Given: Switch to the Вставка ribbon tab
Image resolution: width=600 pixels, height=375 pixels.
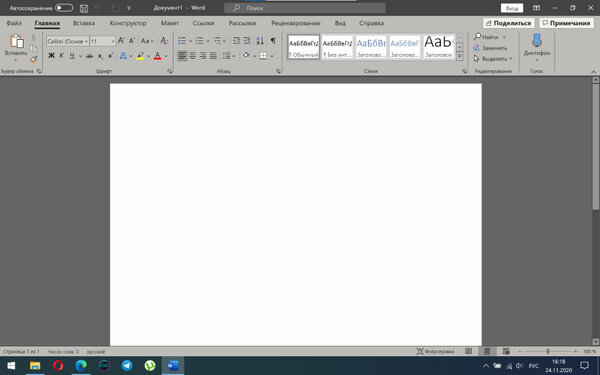Looking at the screenshot, I should pyautogui.click(x=84, y=23).
